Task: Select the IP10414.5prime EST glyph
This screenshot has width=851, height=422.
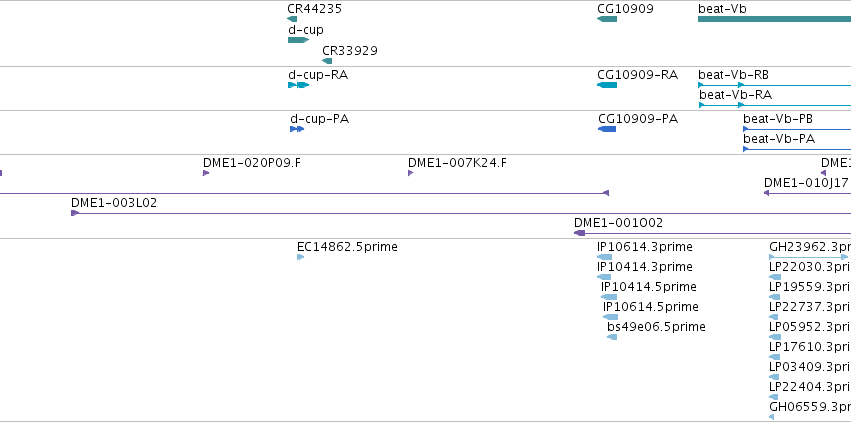Action: [x=609, y=297]
